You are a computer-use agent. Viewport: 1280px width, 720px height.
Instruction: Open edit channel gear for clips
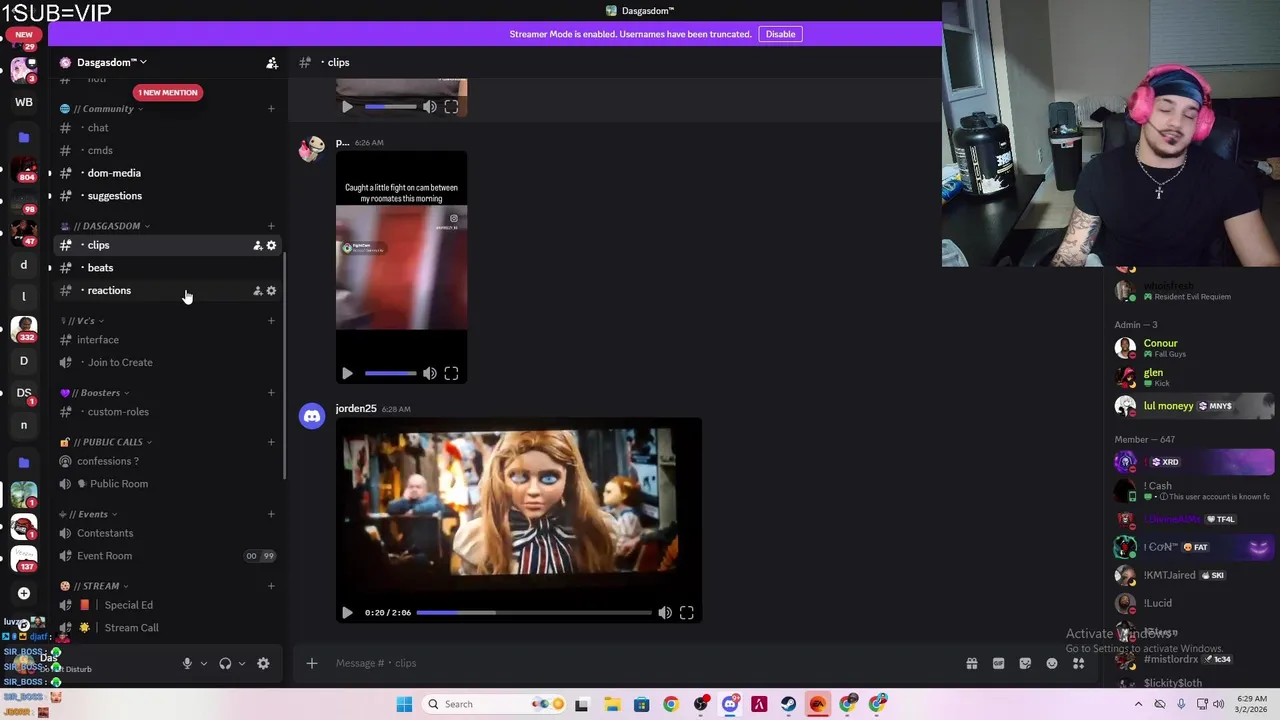coord(271,245)
